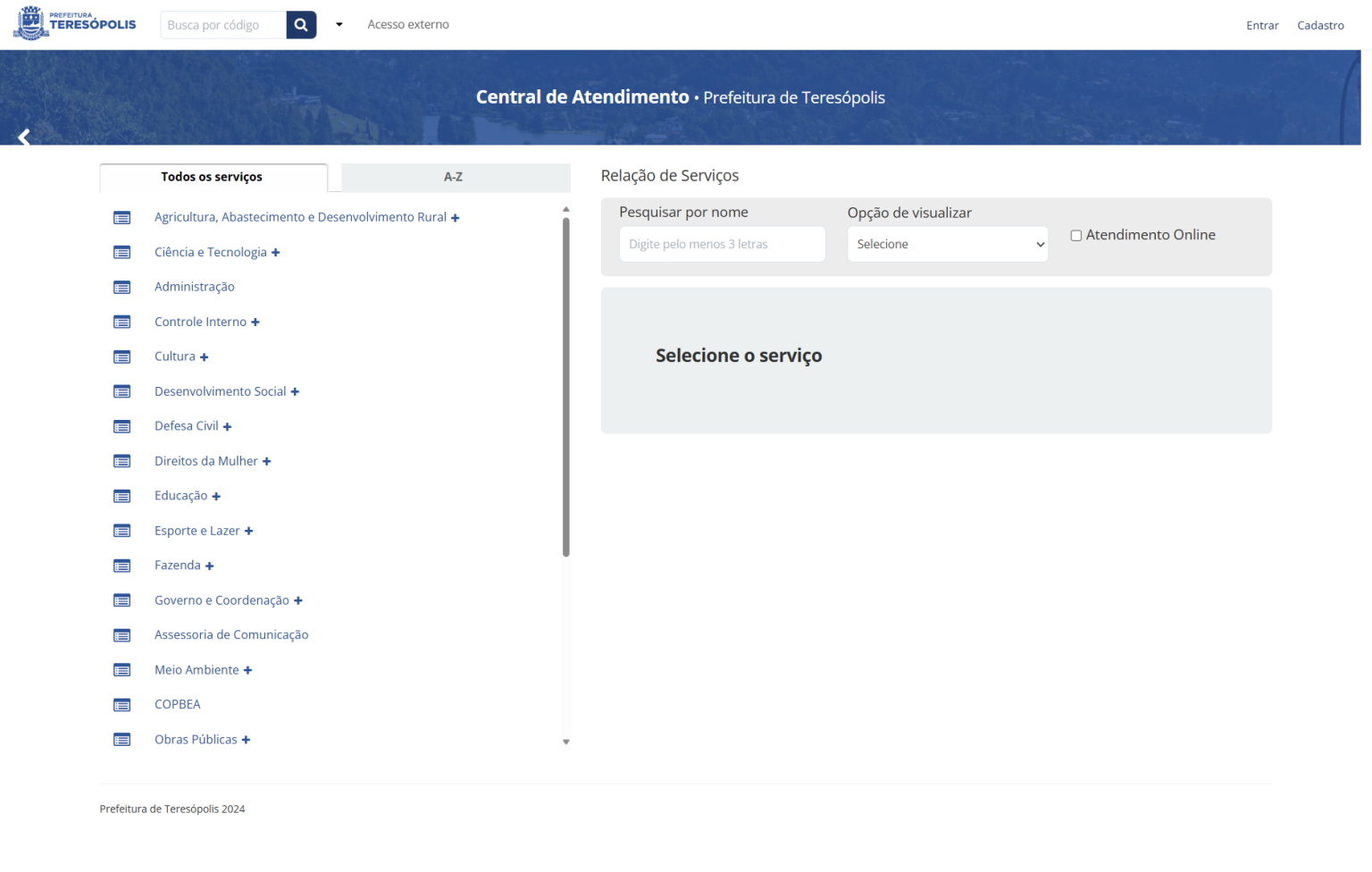Image resolution: width=1372 pixels, height=872 pixels.
Task: Expand Meio Ambiente with its plus sign
Action: 247,671
